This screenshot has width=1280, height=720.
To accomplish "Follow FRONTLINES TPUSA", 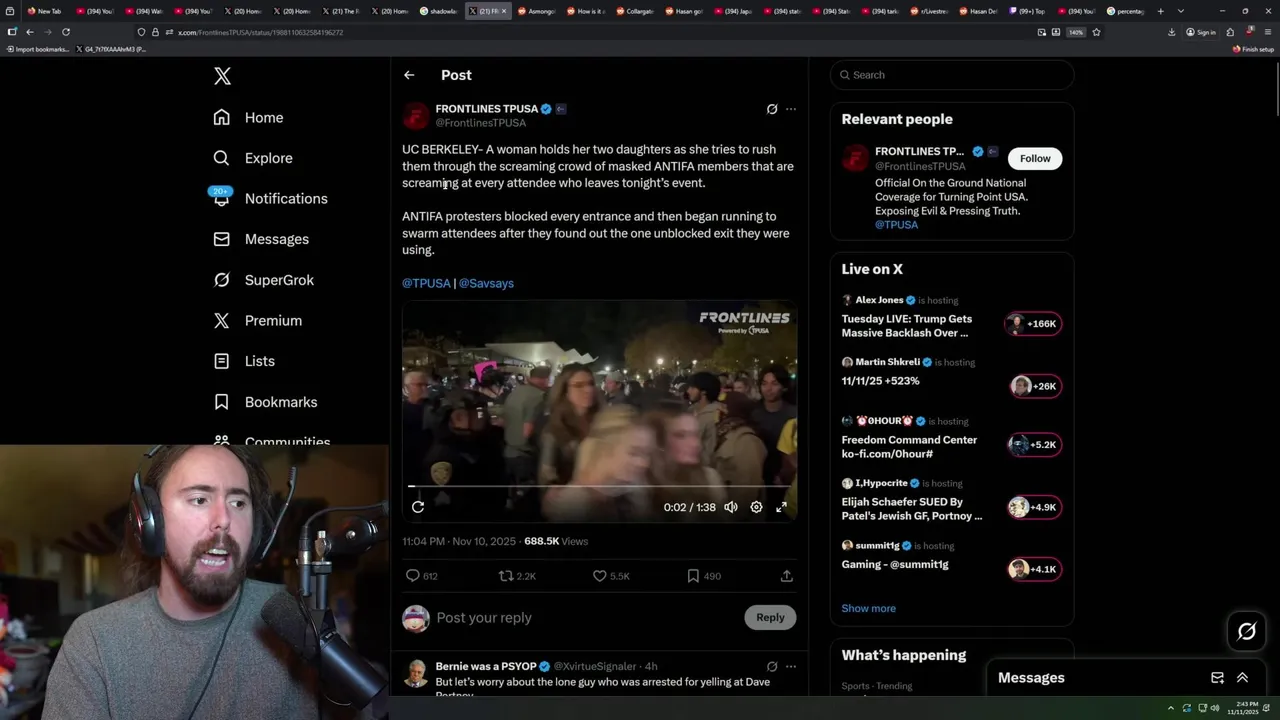I will (1035, 158).
